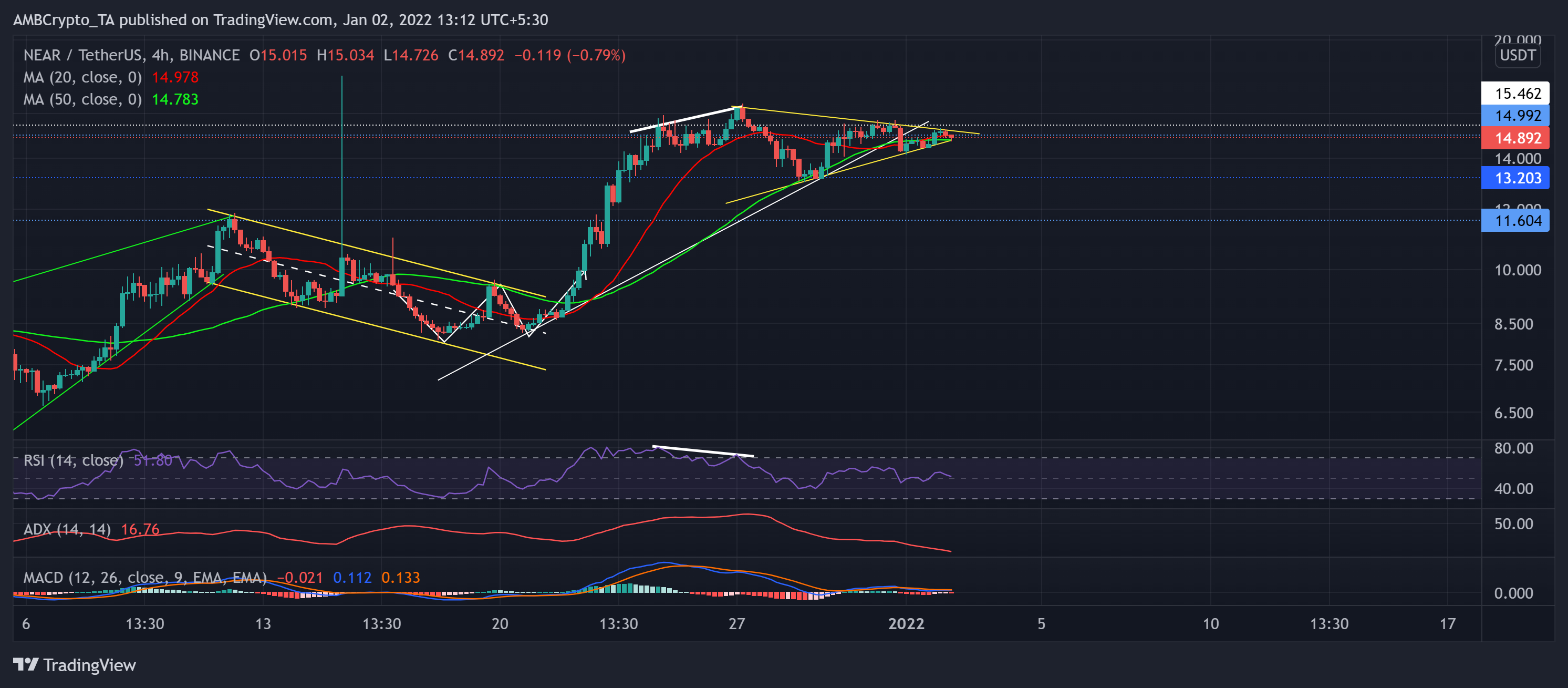1568x688 pixels.
Task: Click the 10.000 label on price scale
Action: (1518, 270)
